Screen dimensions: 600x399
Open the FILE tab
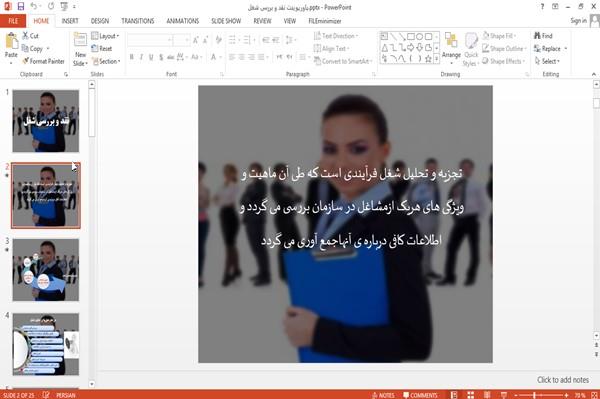point(13,21)
